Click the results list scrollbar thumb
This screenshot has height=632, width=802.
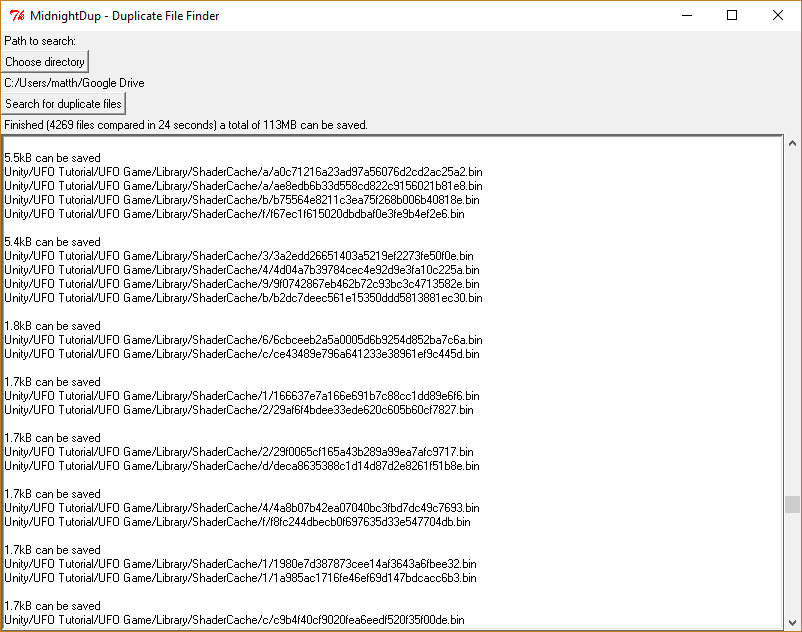click(792, 504)
